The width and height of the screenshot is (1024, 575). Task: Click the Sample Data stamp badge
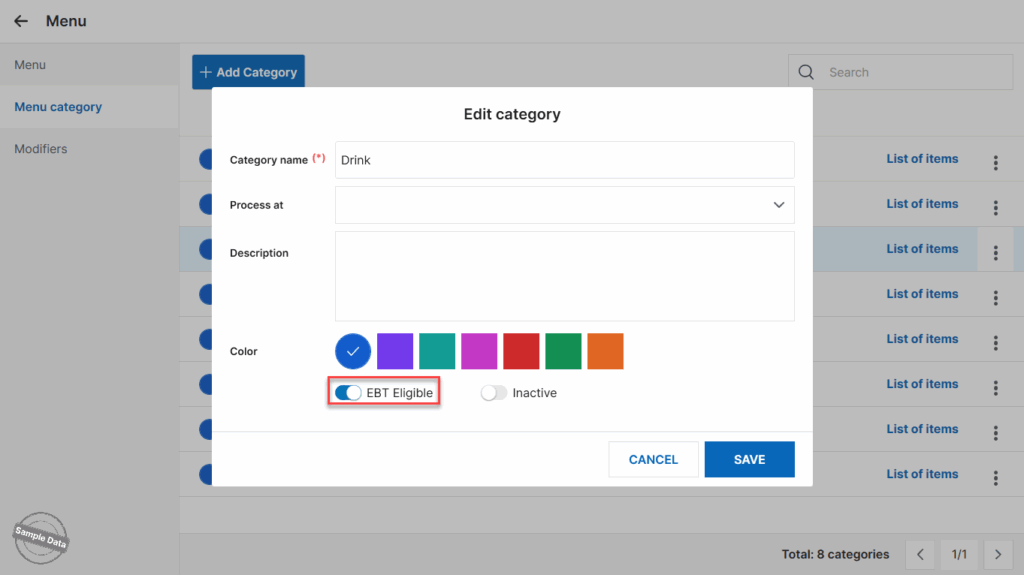click(41, 539)
